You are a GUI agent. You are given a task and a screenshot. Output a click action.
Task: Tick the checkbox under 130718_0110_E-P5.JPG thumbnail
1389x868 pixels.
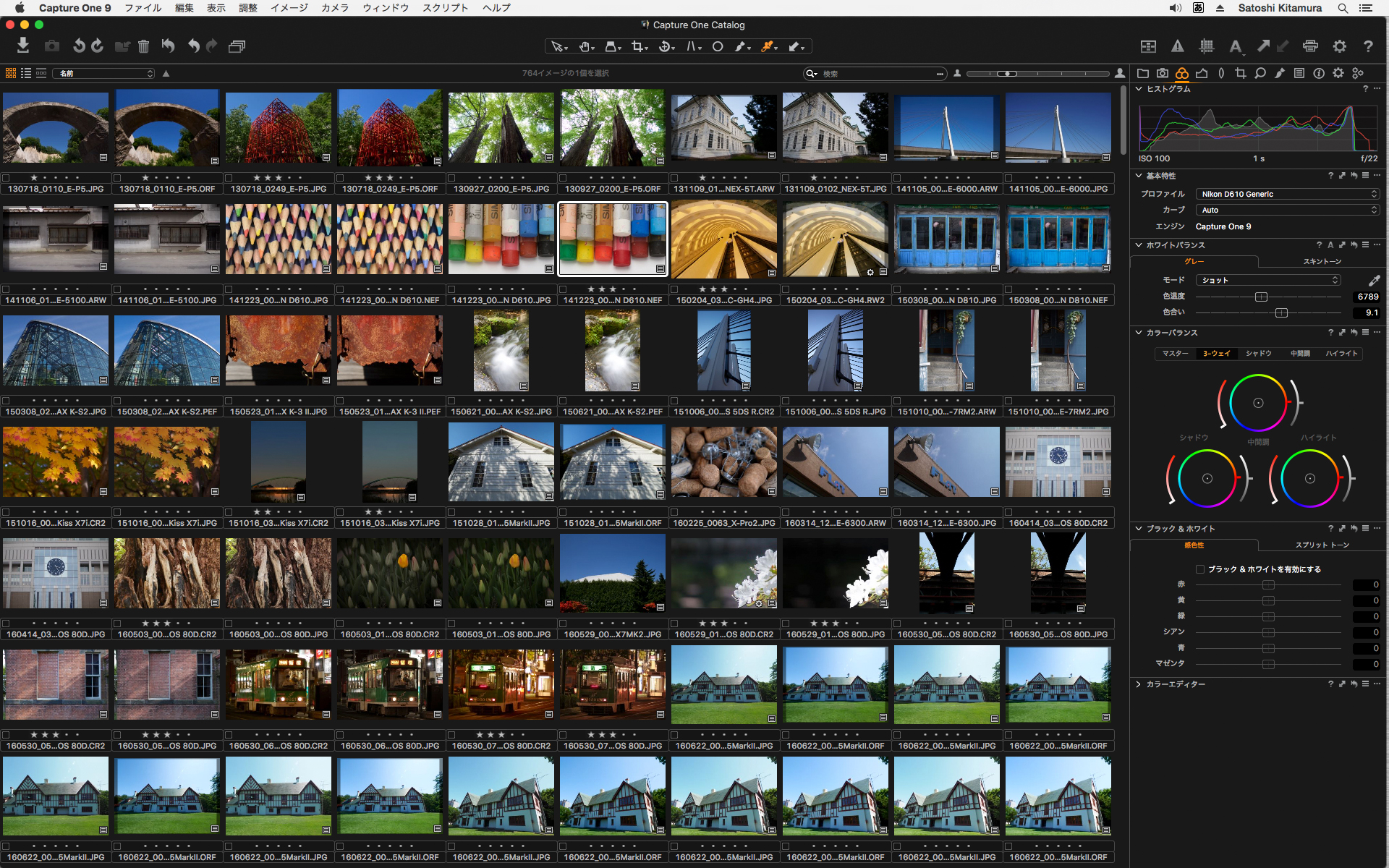(7, 177)
